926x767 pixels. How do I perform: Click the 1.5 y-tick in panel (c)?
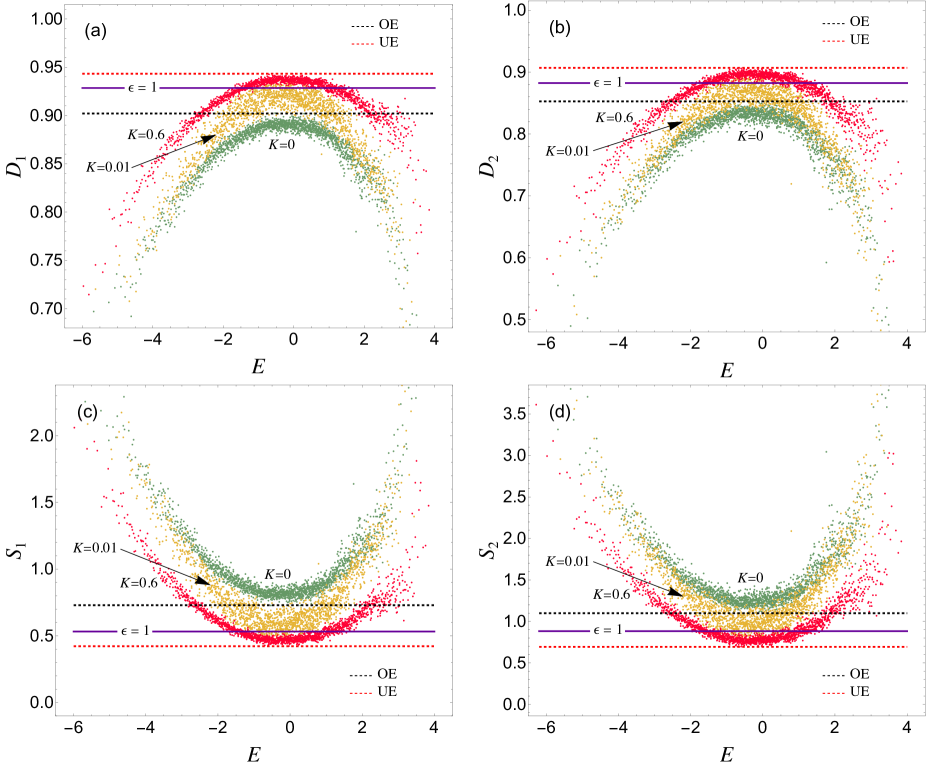(x=43, y=502)
